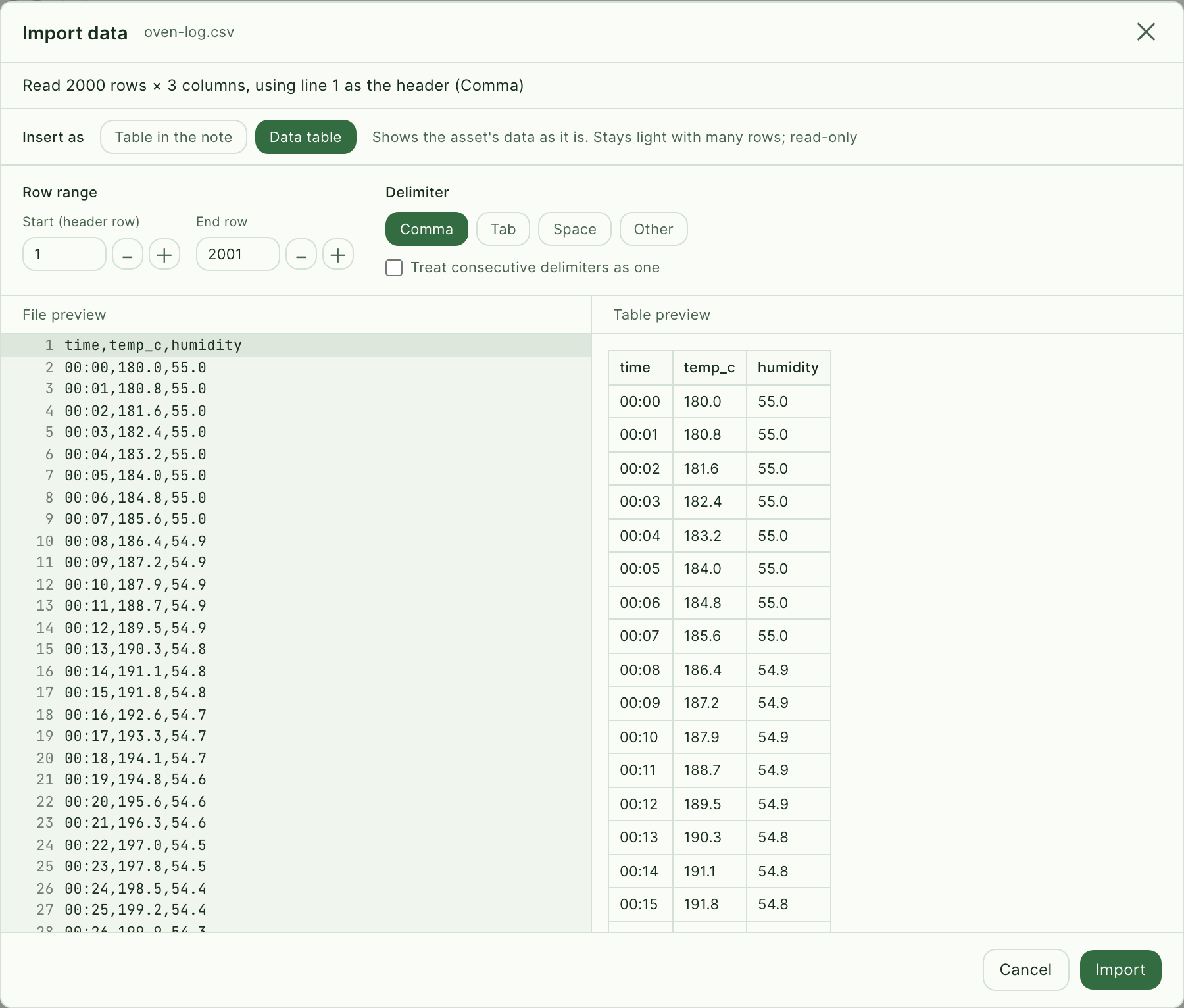Click the oven-log.csv file name

(189, 32)
